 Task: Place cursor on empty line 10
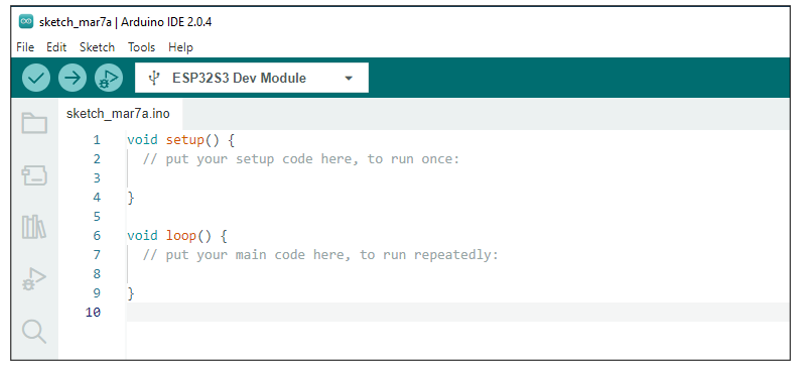tap(457, 312)
